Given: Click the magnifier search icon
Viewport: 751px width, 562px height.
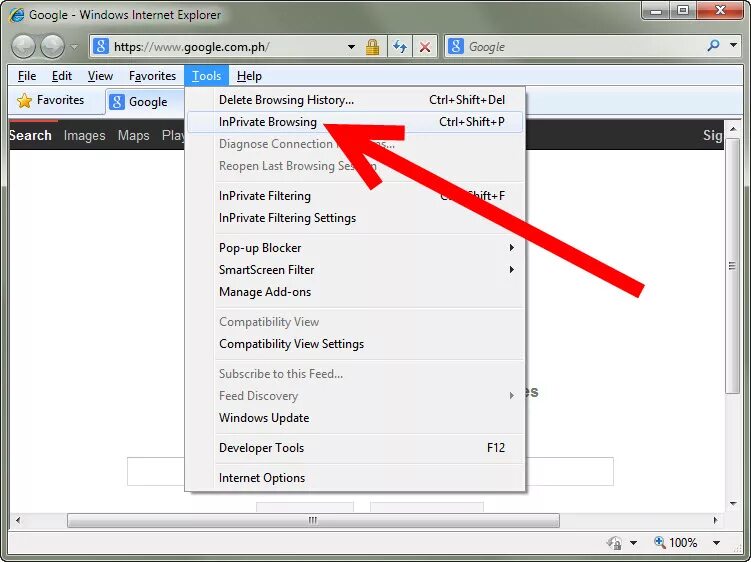Looking at the screenshot, I should pos(713,46).
